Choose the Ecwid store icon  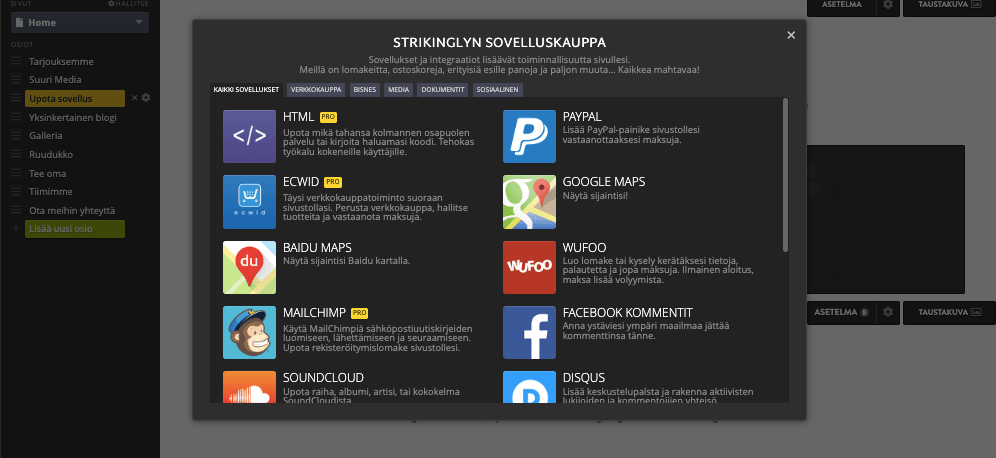(x=249, y=202)
